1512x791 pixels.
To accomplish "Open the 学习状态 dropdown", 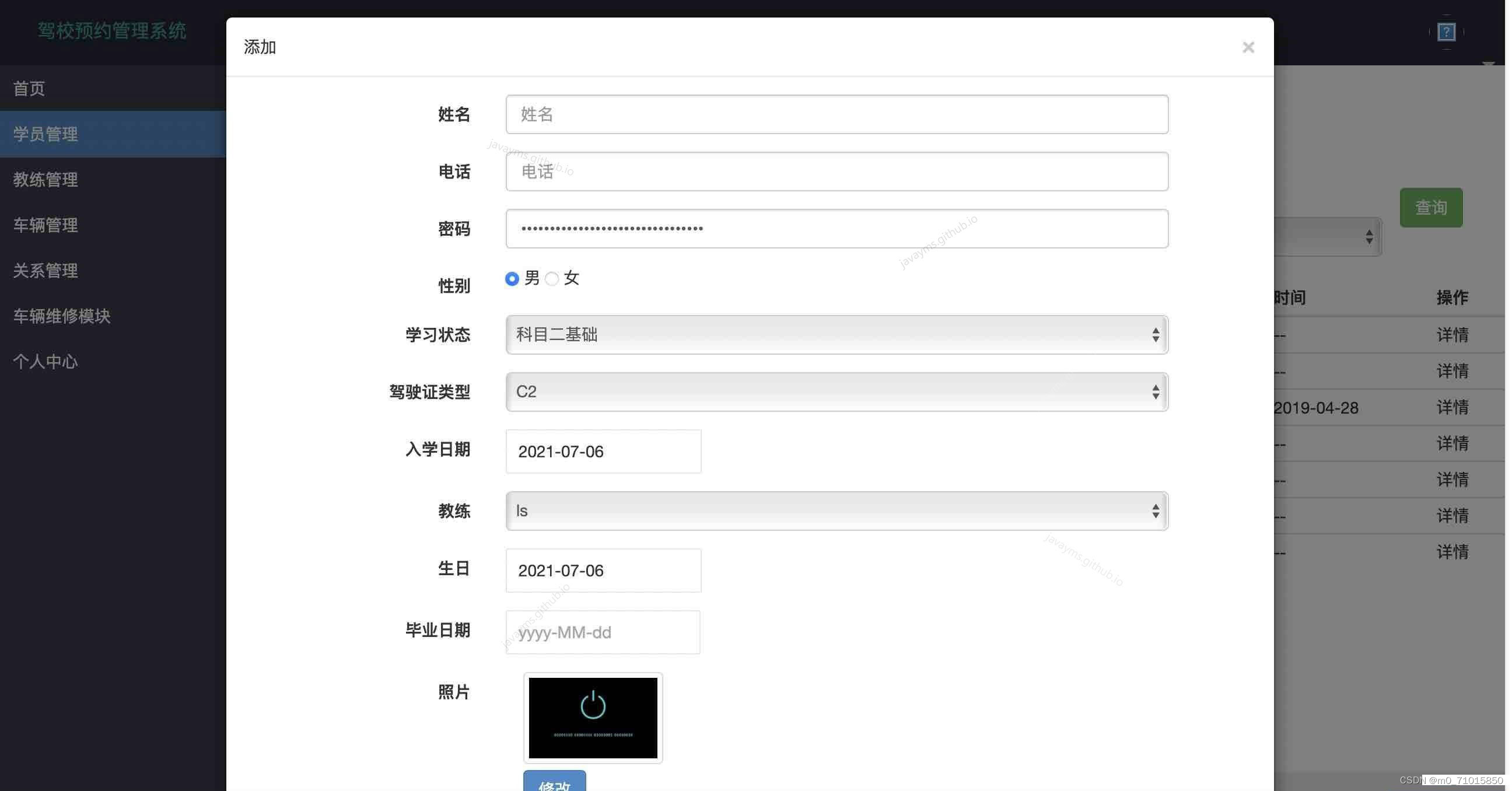I will 836,334.
